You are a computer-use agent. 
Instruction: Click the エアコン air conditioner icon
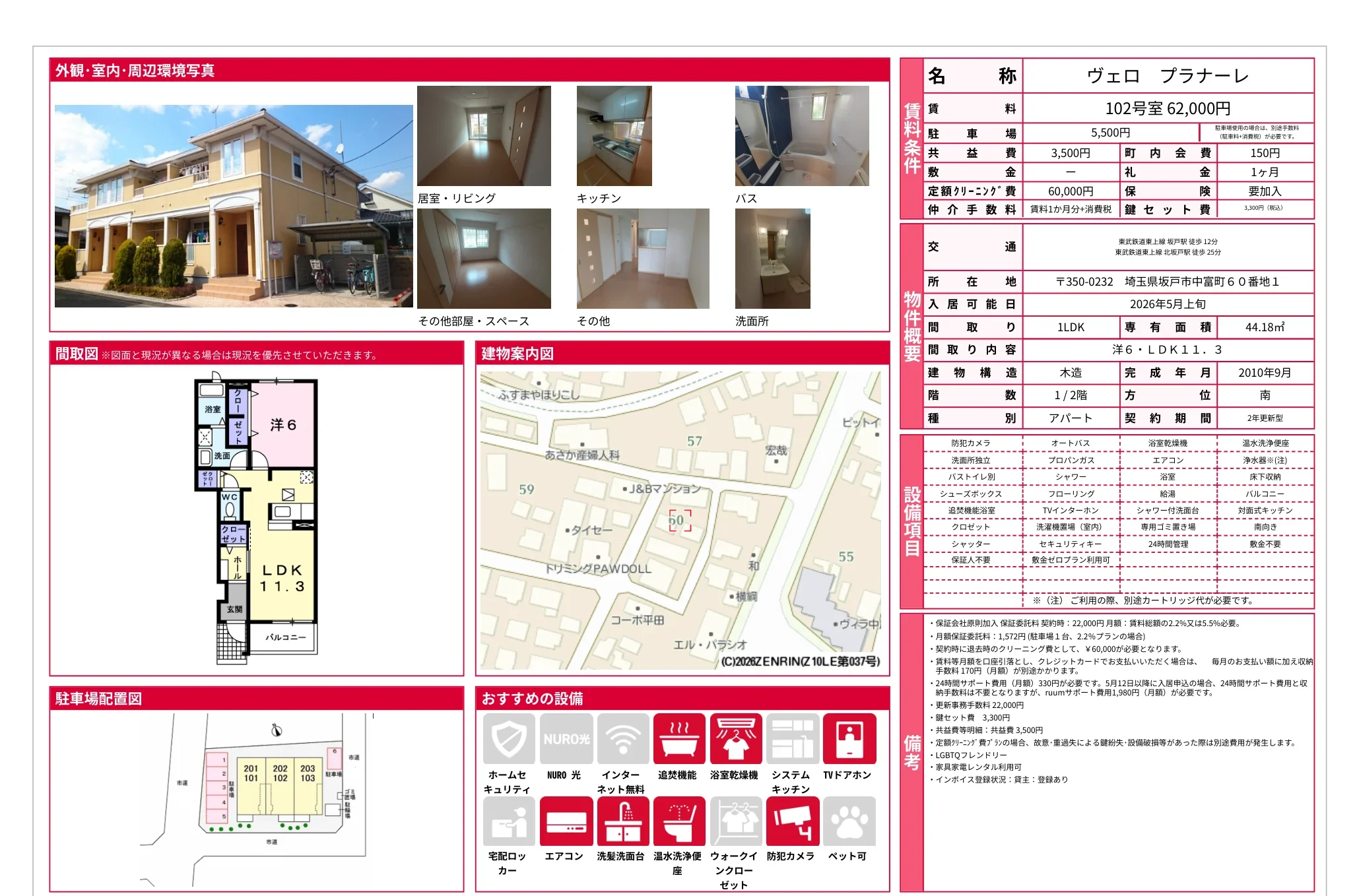(566, 821)
